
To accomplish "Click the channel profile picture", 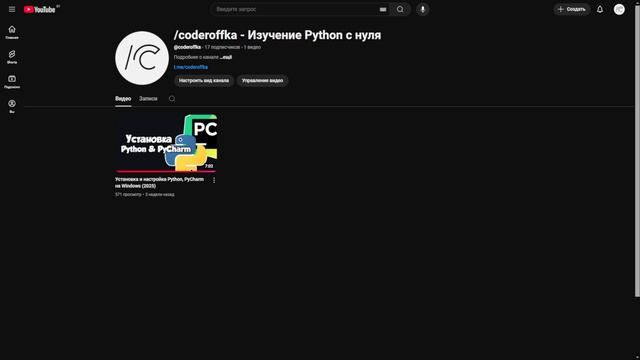I will click(142, 58).
